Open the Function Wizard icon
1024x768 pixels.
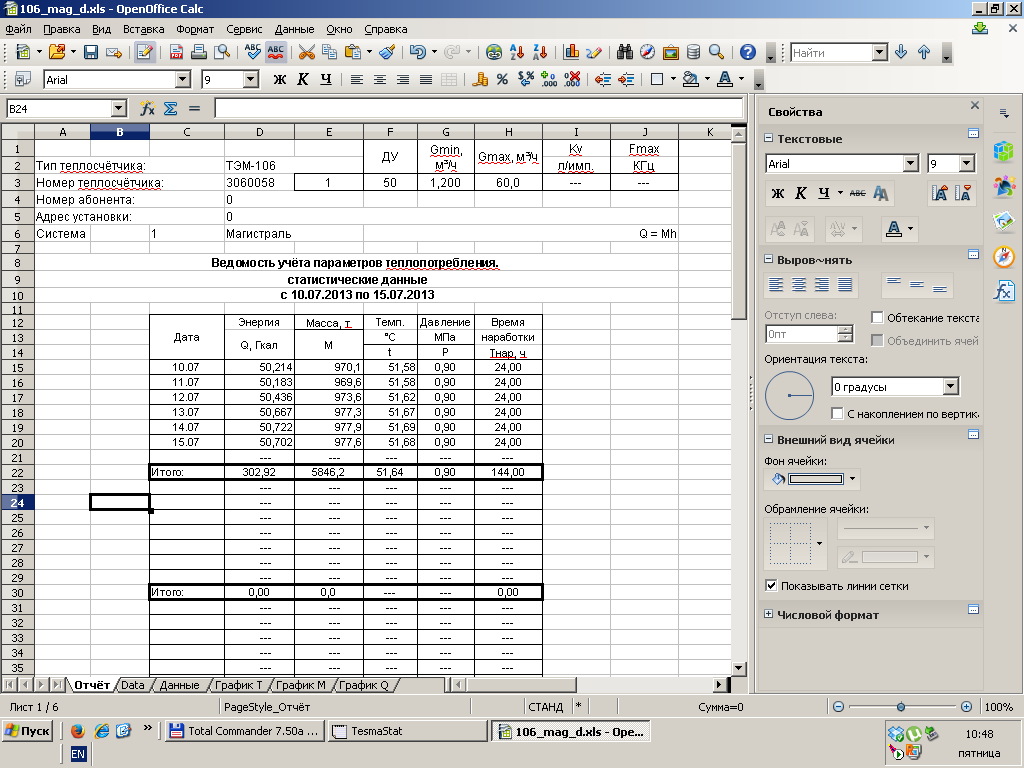[148, 108]
